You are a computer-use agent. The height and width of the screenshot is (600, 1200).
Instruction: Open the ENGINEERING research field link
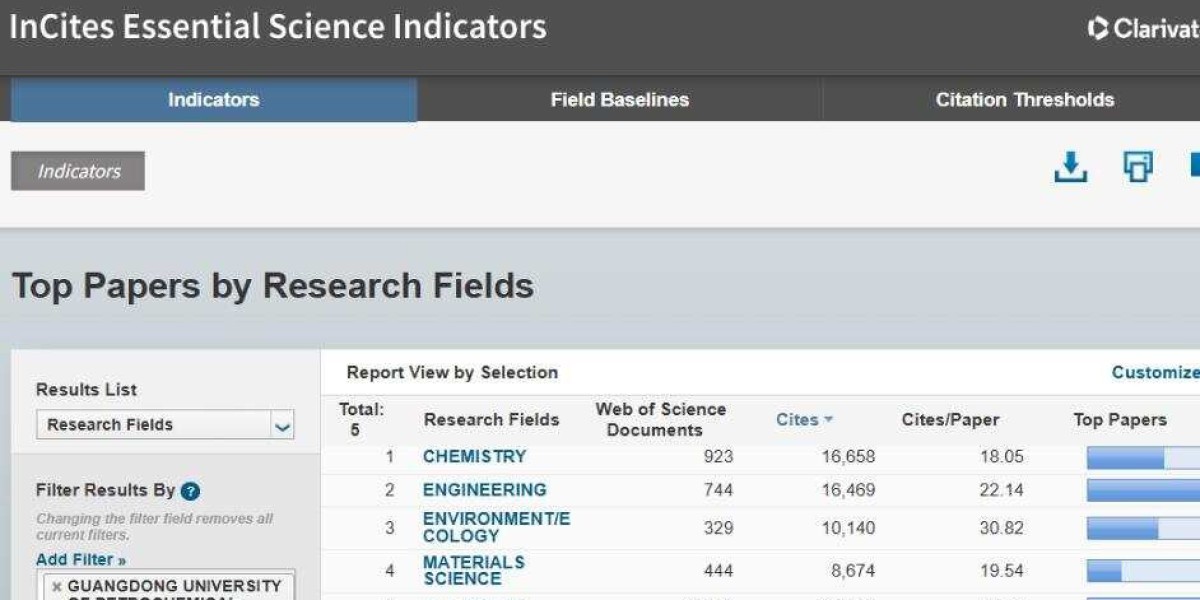pos(484,490)
